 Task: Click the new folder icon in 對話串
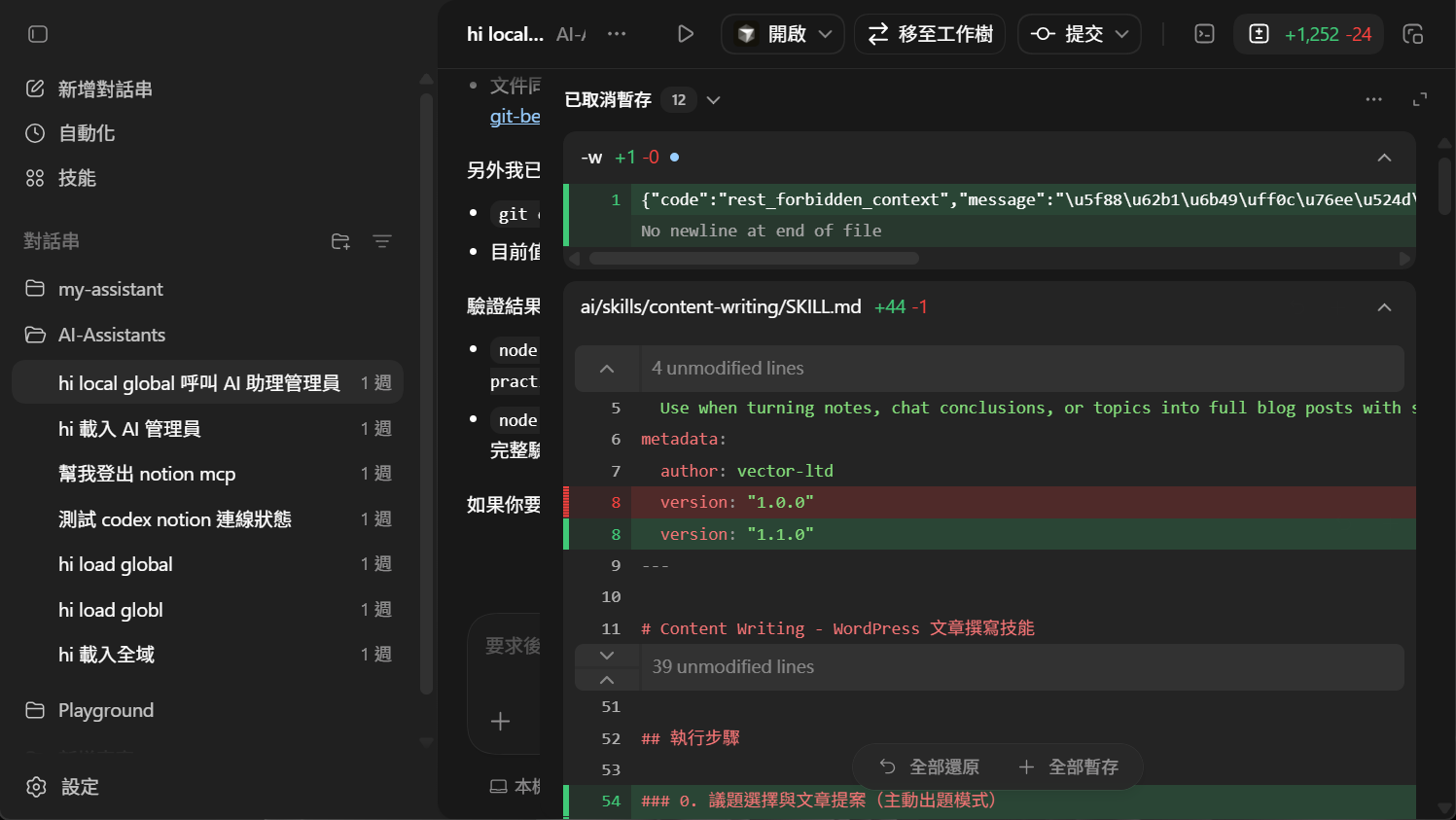coord(340,241)
